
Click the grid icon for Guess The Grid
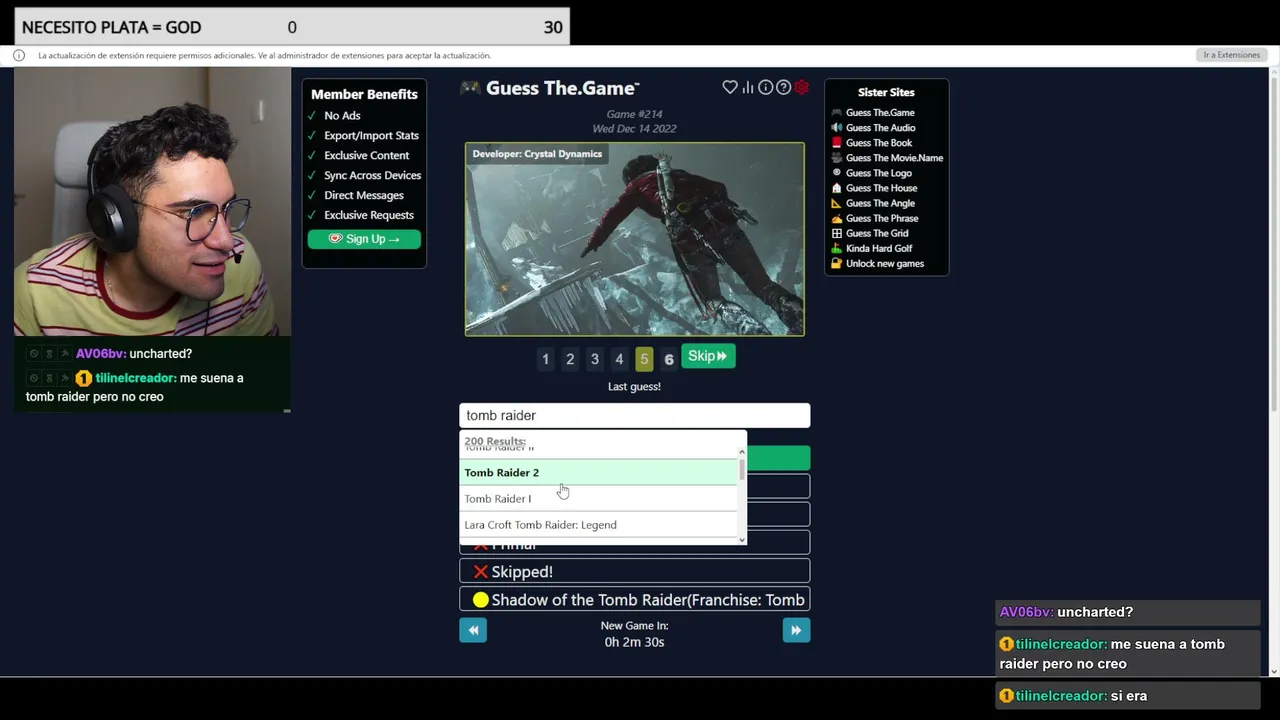point(837,234)
